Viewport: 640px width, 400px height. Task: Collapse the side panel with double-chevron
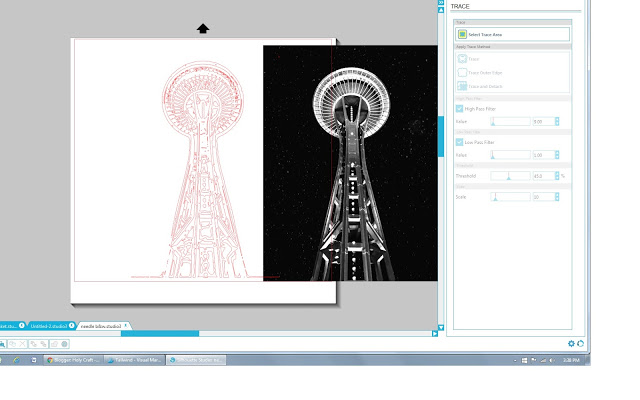point(441,2)
